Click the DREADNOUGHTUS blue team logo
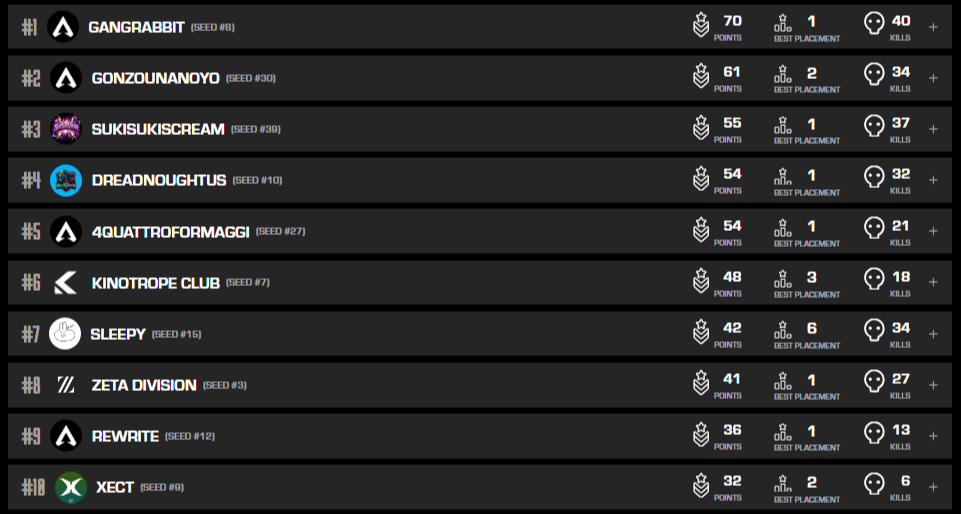The width and height of the screenshot is (961, 514). click(x=65, y=180)
